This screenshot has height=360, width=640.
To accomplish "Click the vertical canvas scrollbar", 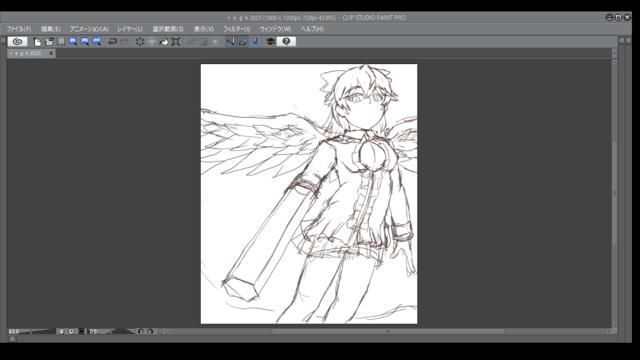I will tap(614, 192).
